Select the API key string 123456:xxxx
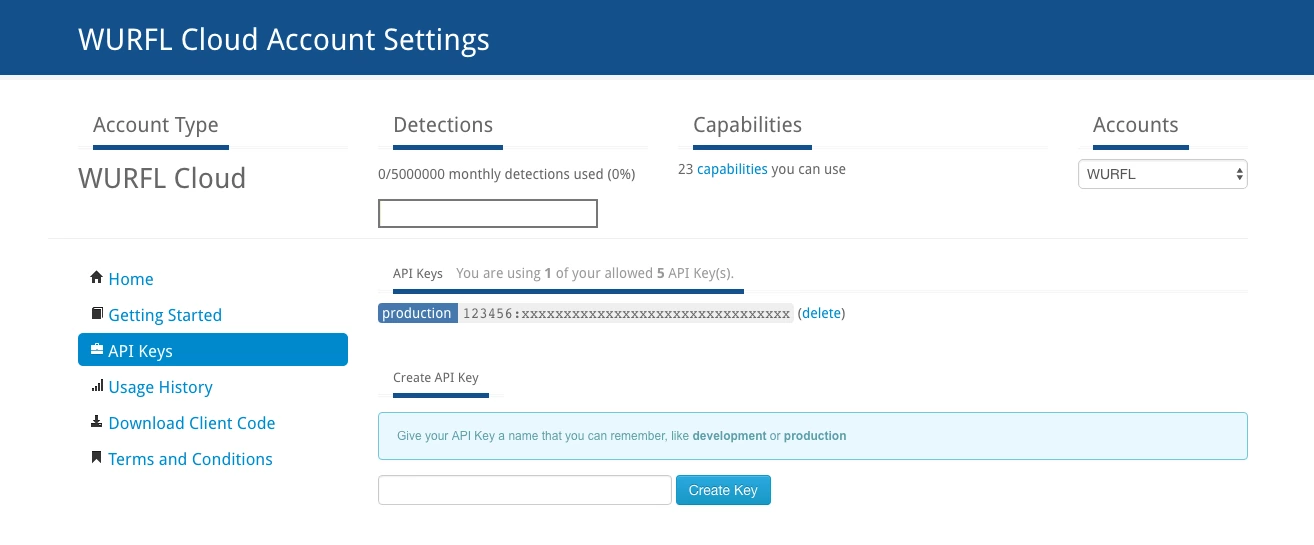 click(626, 313)
